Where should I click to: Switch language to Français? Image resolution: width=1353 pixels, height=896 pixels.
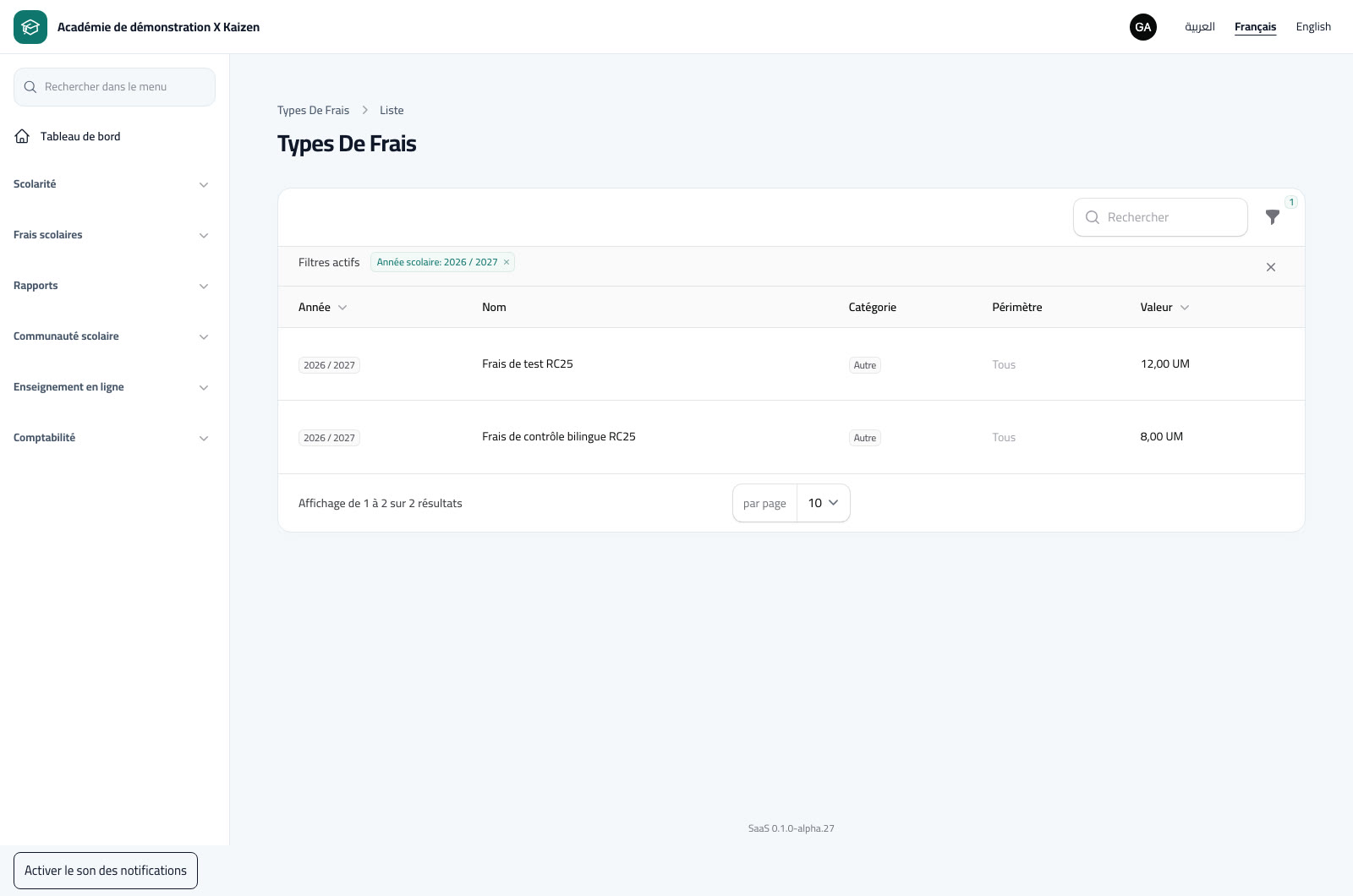pos(1255,27)
